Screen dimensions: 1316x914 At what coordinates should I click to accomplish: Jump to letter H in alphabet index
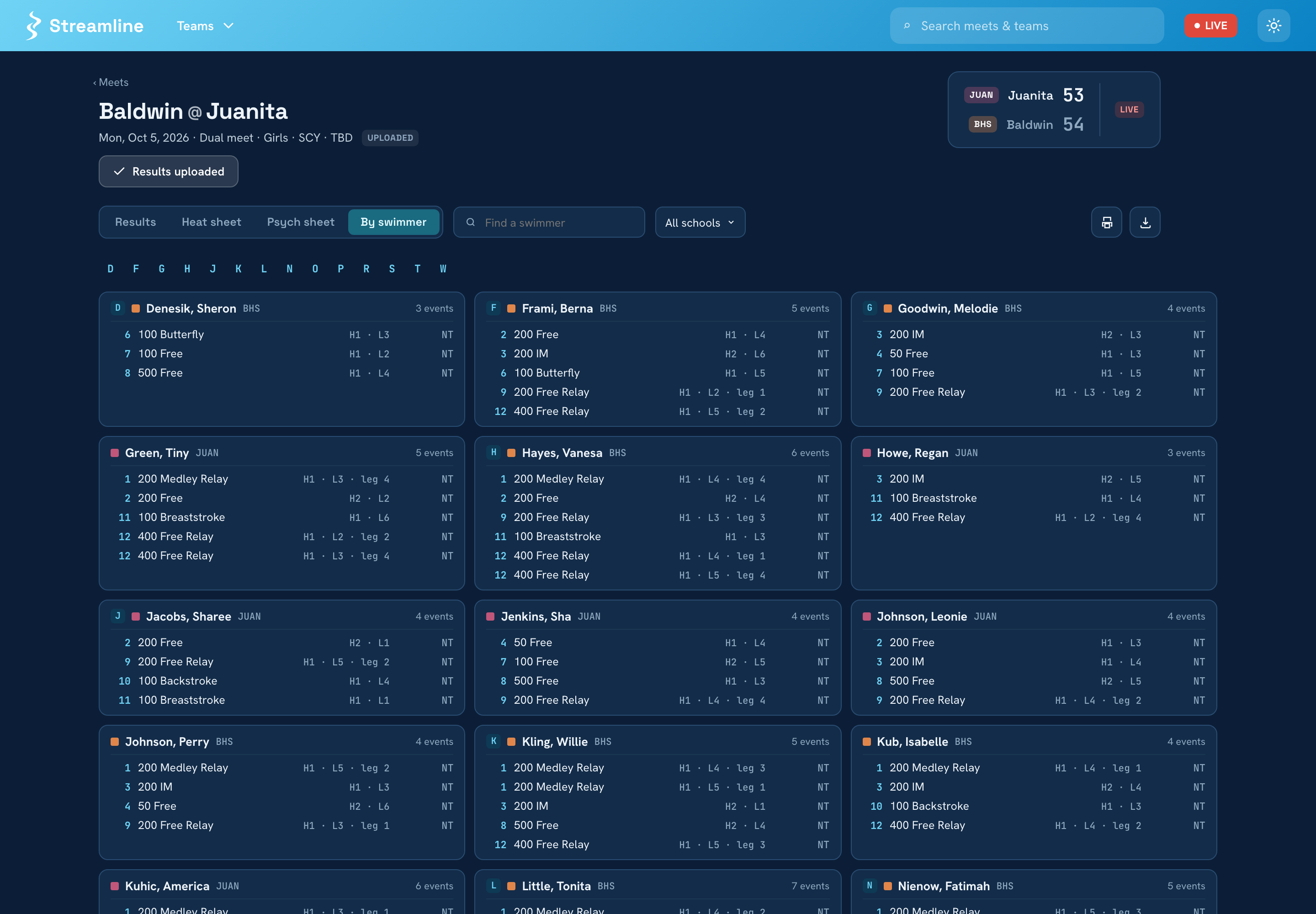187,269
